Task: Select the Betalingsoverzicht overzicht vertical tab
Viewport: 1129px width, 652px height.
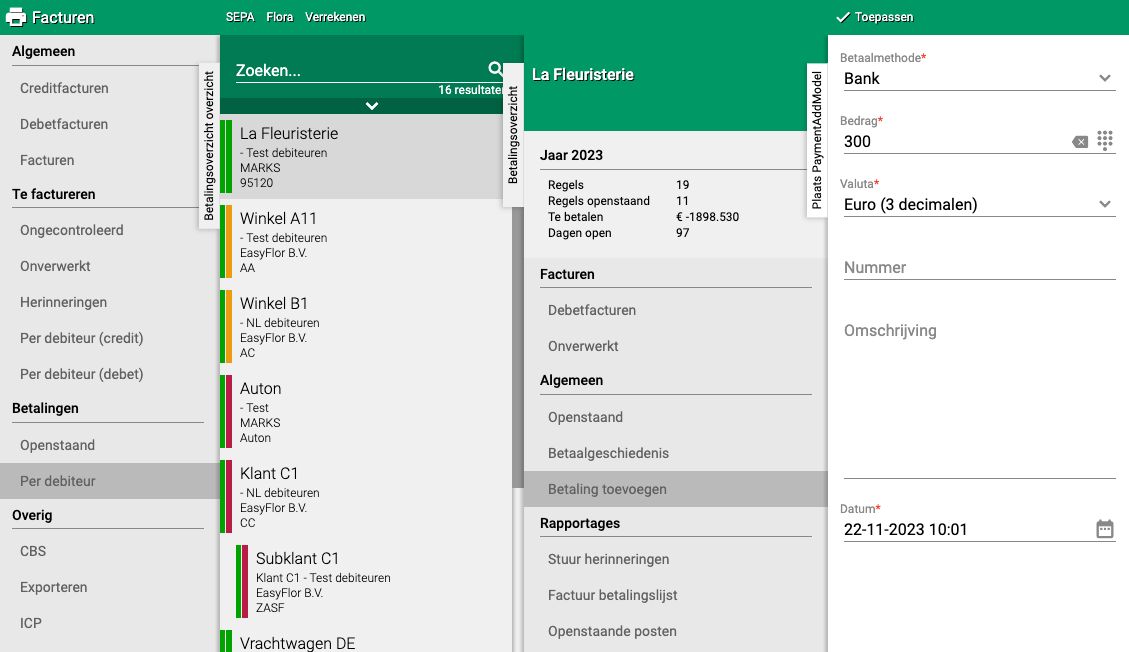Action: pos(209,145)
